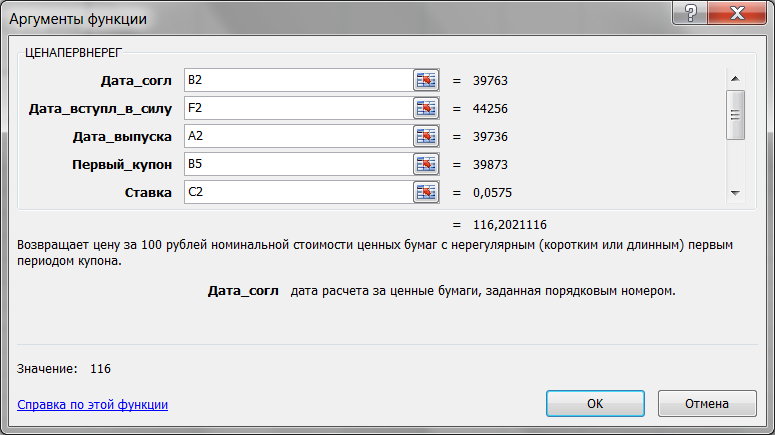This screenshot has height=435, width=775.
Task: Click the evaluated value 39763
Action: click(490, 81)
